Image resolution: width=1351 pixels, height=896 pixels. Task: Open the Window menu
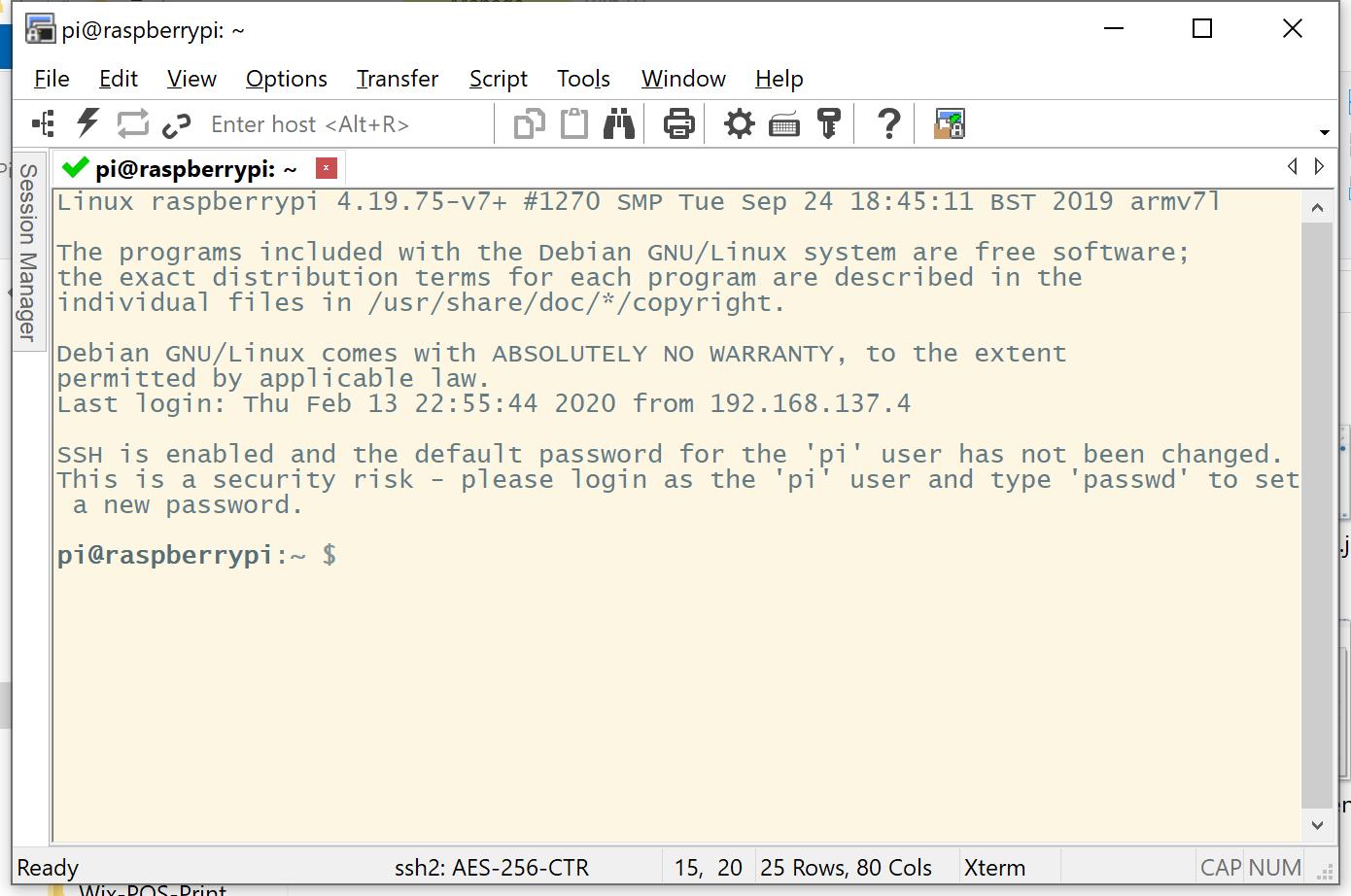pyautogui.click(x=683, y=79)
